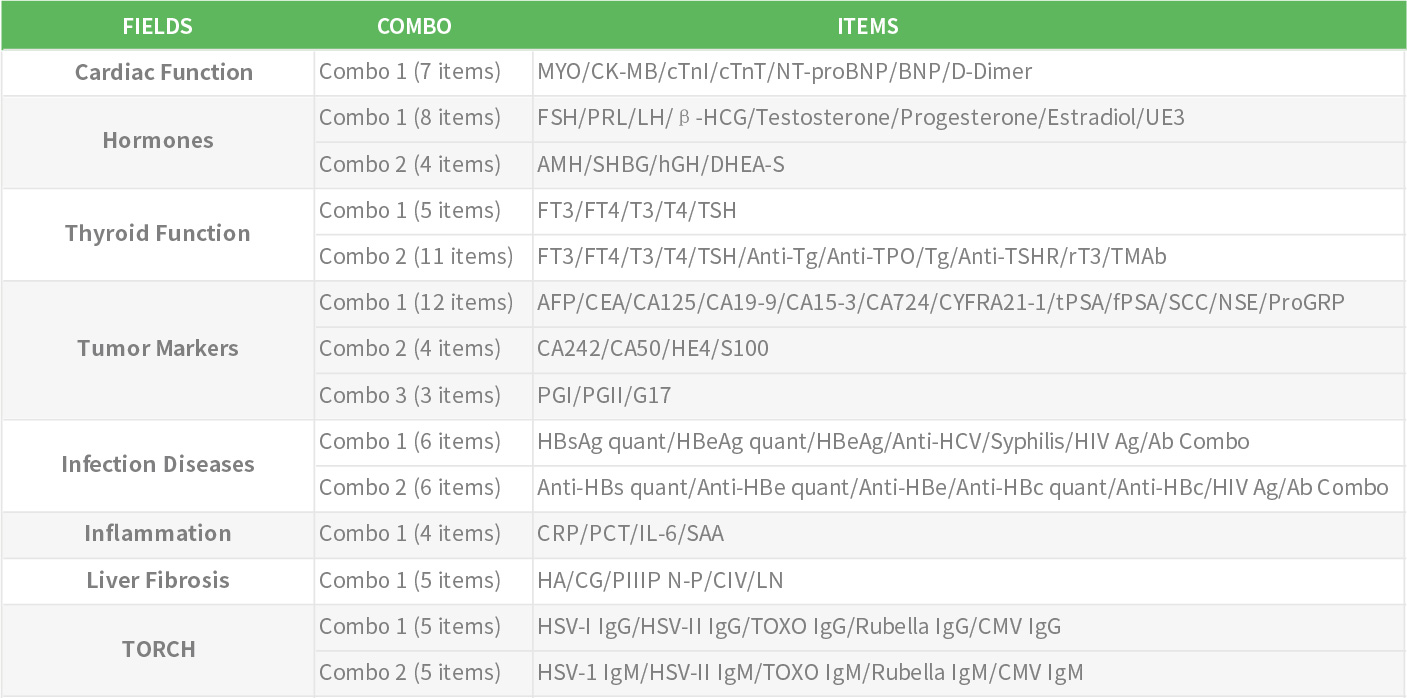Select the Cardiac Function field cell
1407x698 pixels.
click(164, 72)
